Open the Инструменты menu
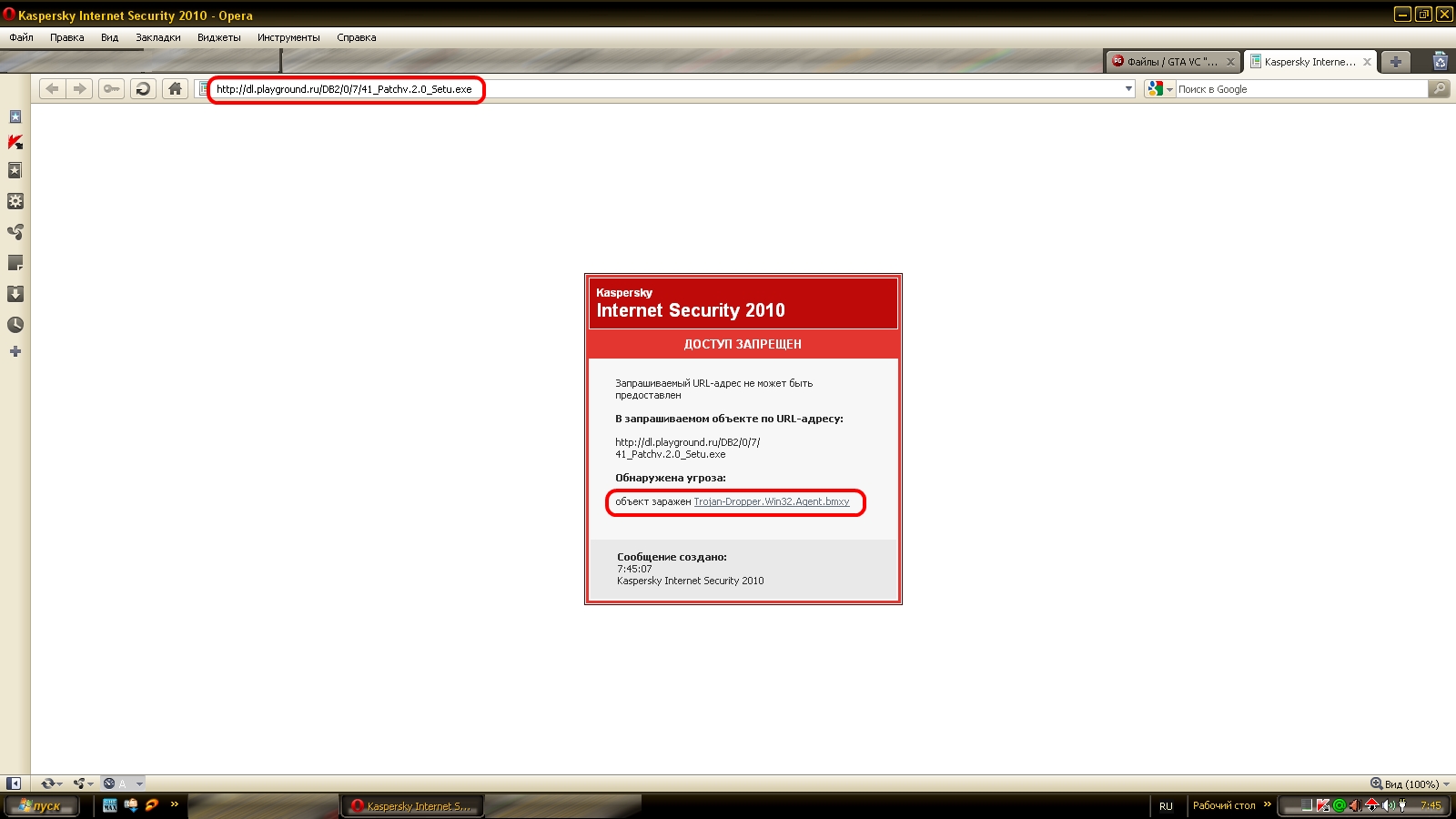Viewport: 1456px width, 819px height. [x=288, y=37]
